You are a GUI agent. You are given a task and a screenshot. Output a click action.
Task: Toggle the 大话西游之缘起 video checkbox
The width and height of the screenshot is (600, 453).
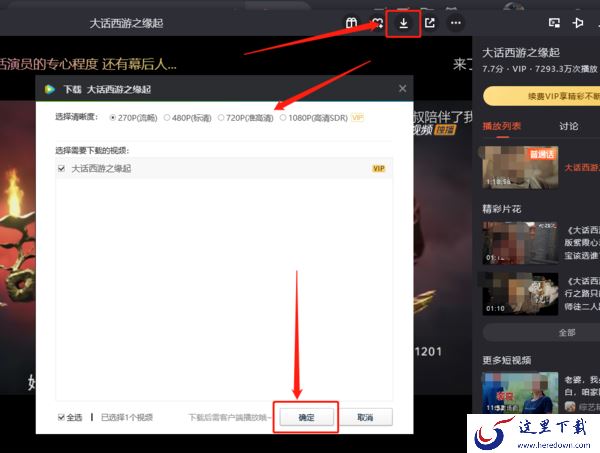[61, 168]
